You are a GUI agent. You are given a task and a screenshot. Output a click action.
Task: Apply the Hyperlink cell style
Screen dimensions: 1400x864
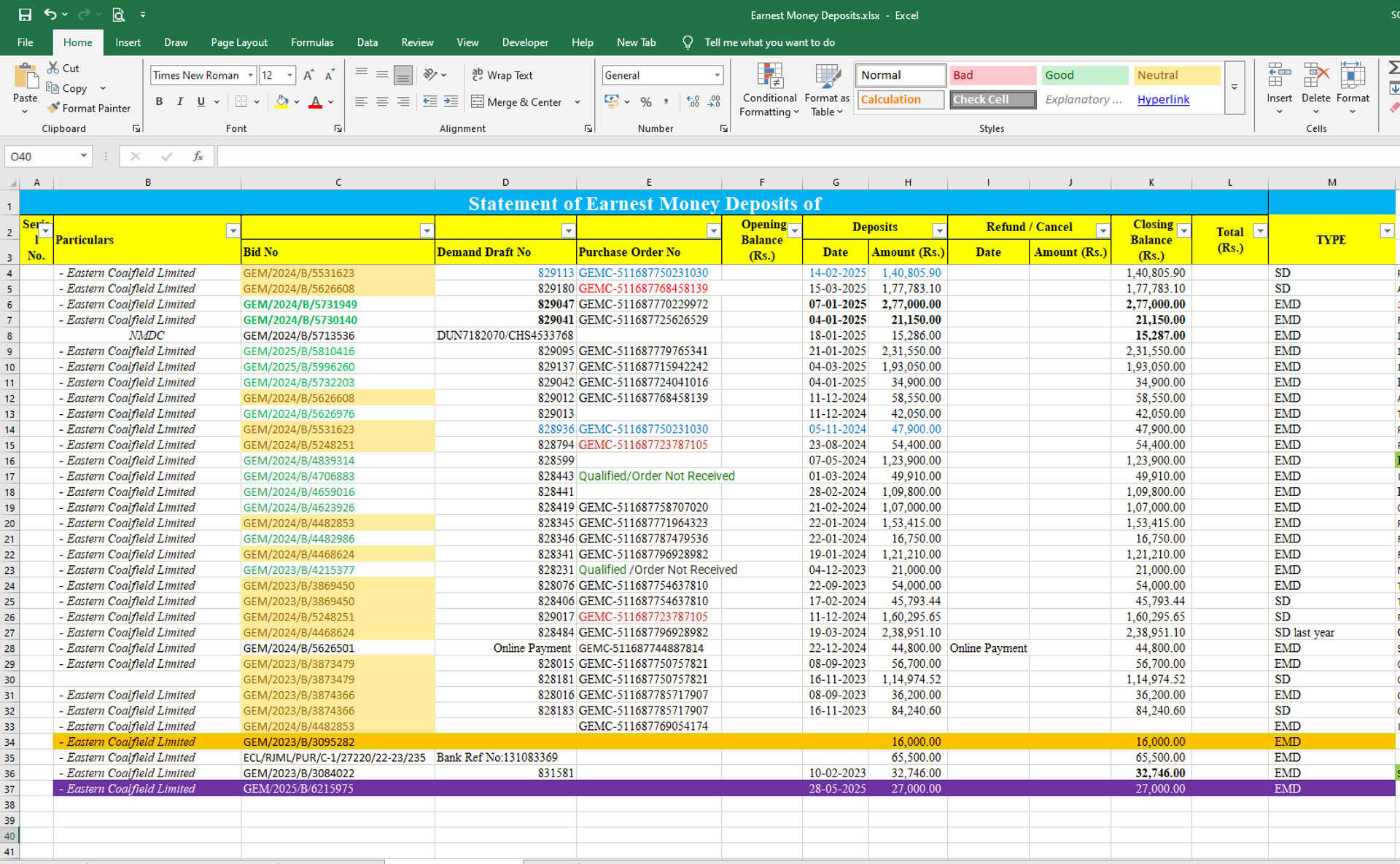tap(1163, 99)
